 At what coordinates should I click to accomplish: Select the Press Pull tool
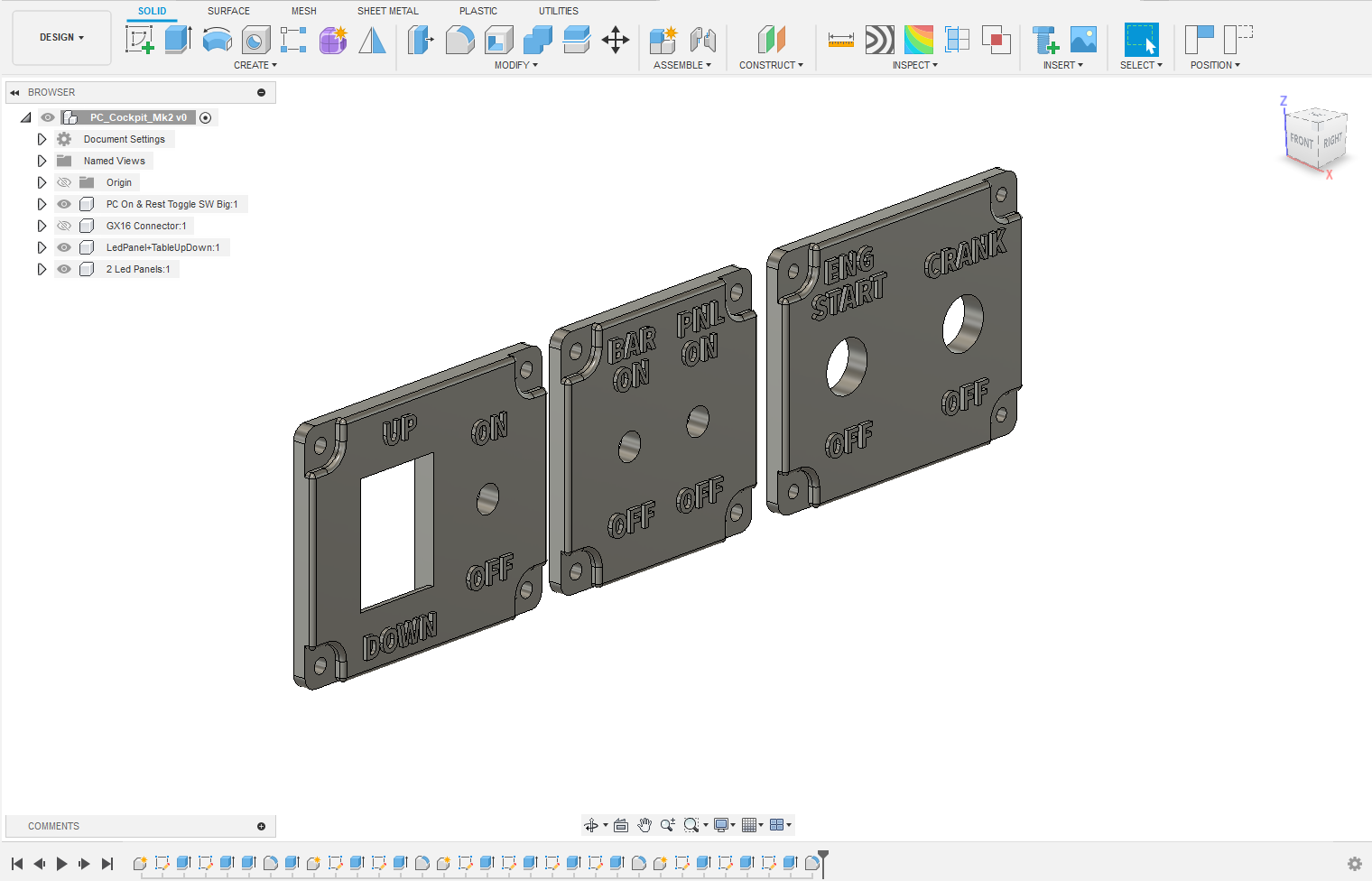coord(421,40)
